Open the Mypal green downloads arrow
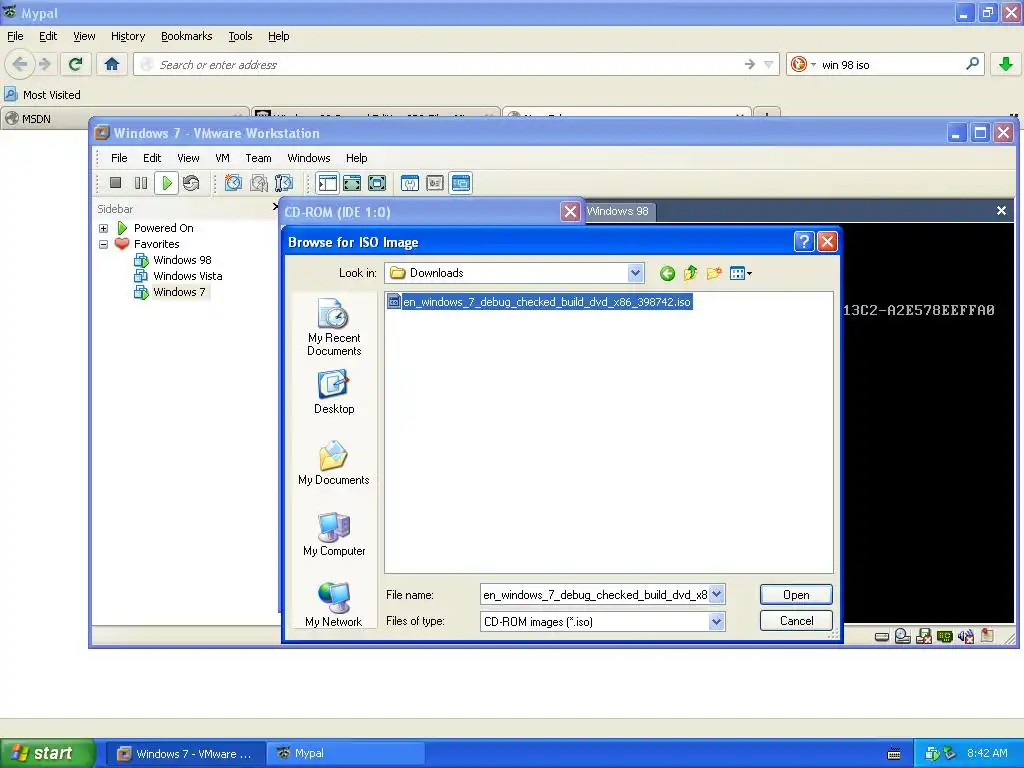Screen dimensions: 1024x768 pyautogui.click(x=1006, y=64)
